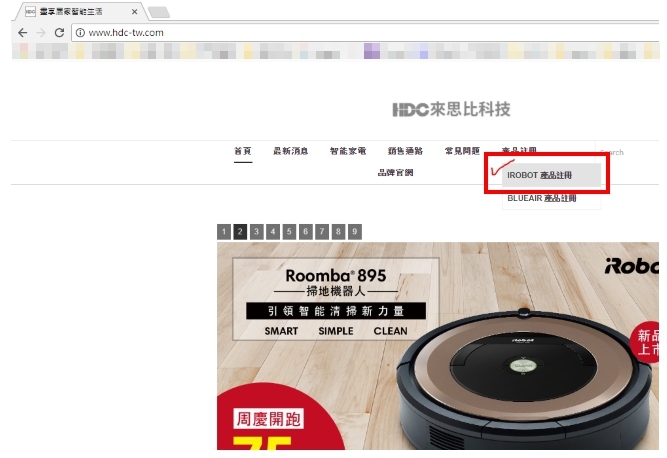Open the 最新消息 menu item
Viewport: 667px width, 458px height.
coord(291,151)
